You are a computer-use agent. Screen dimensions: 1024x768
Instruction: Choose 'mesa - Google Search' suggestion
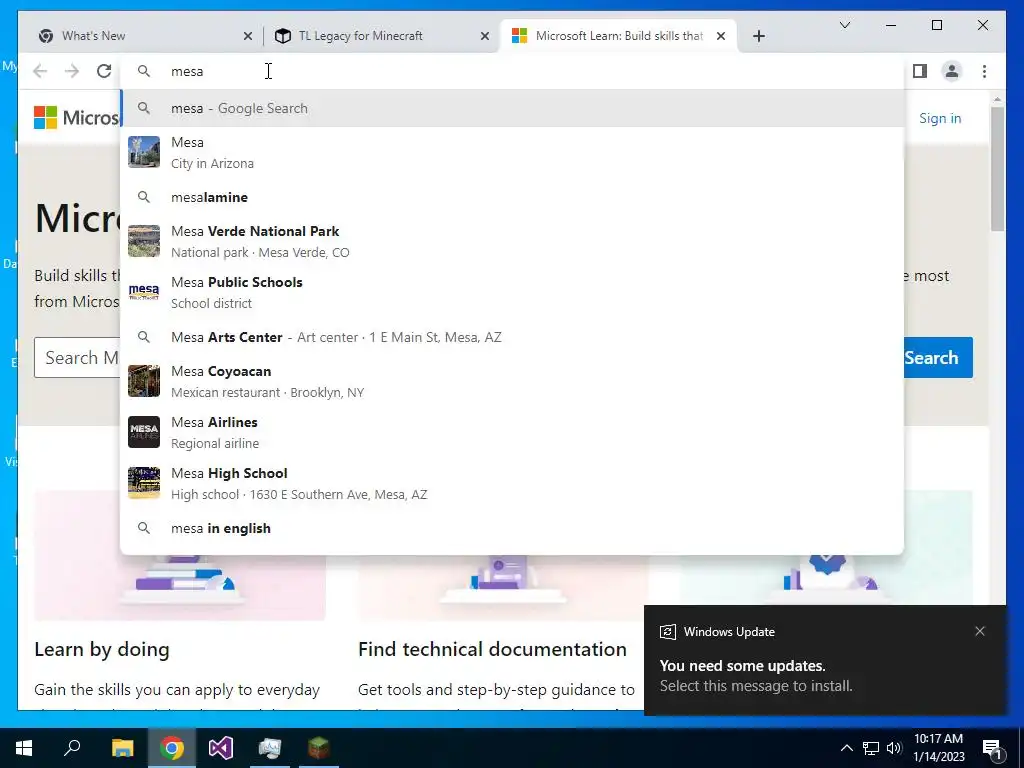(x=513, y=108)
